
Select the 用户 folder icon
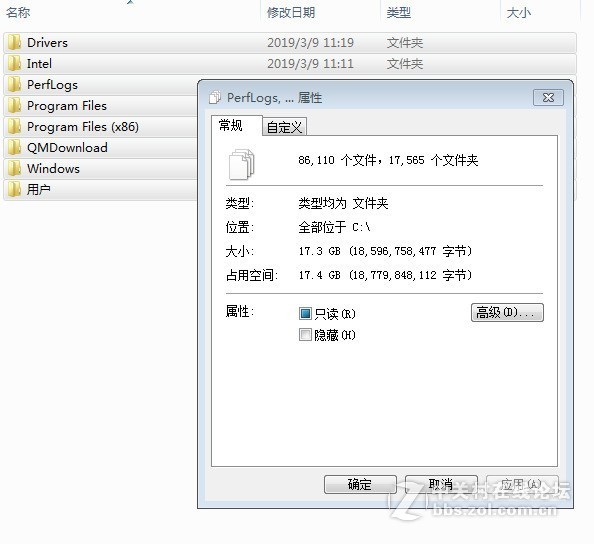pos(14,189)
